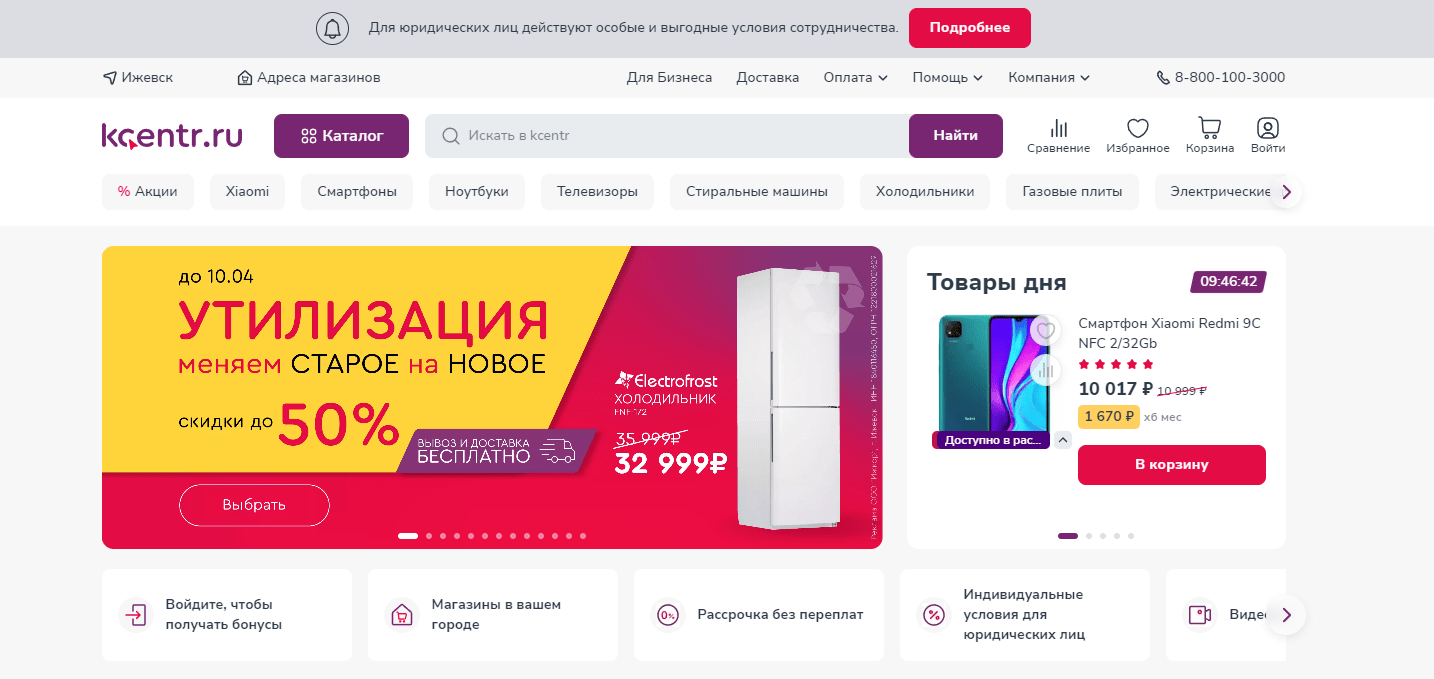Expand the Помощь dropdown menu
The width and height of the screenshot is (1434, 679).
947,77
